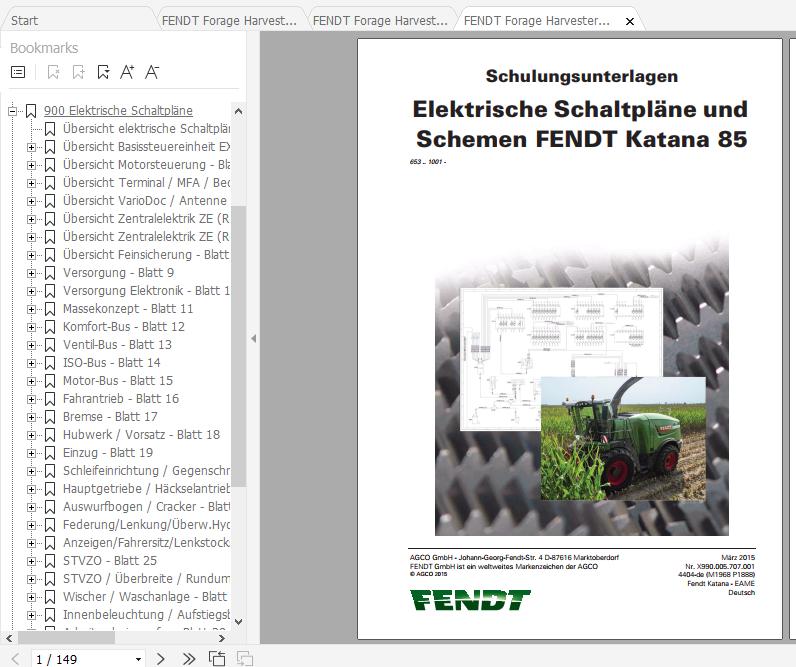Expand the Massekonzept - Blatt 11 node
The height and width of the screenshot is (667, 796).
31,309
